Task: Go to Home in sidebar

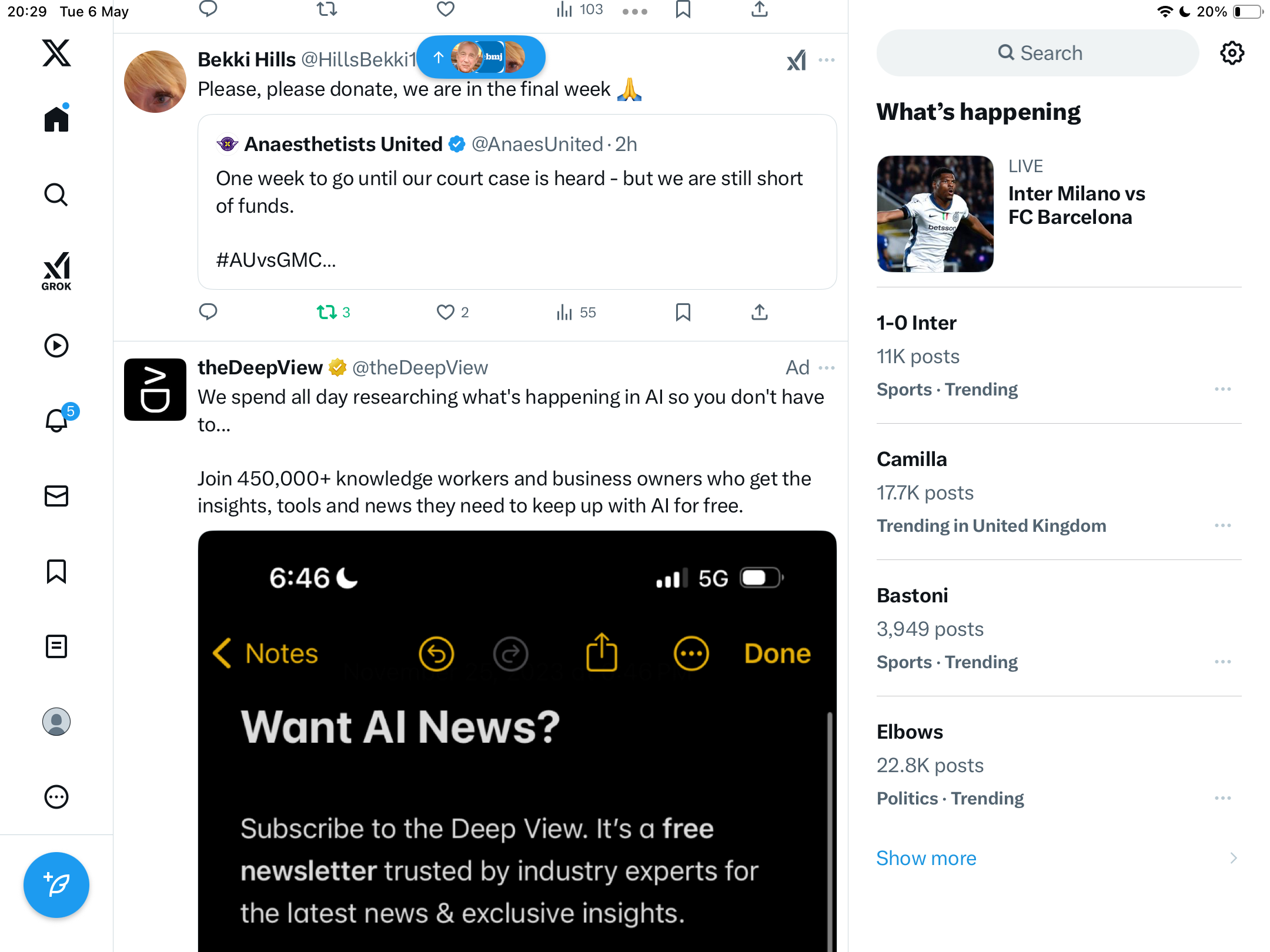Action: pos(56,118)
